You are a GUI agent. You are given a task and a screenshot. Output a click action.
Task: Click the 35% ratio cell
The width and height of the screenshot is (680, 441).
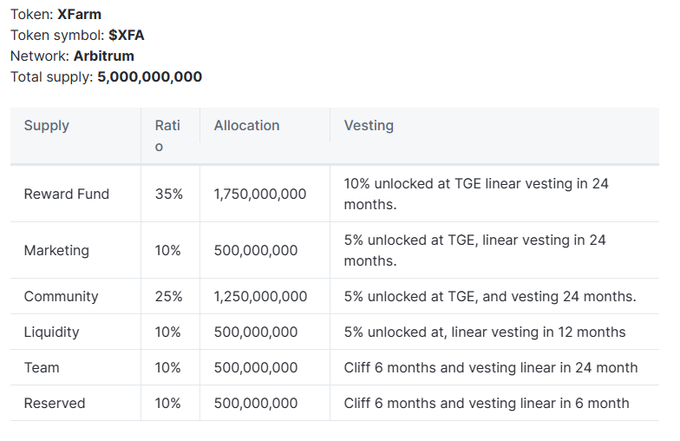click(169, 194)
